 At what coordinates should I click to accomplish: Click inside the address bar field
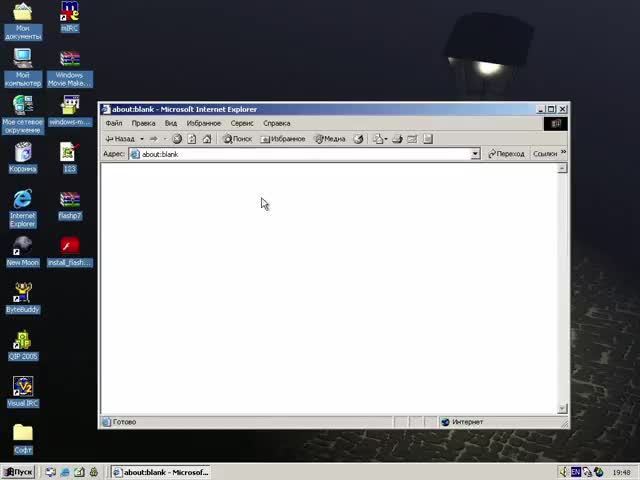pos(300,154)
